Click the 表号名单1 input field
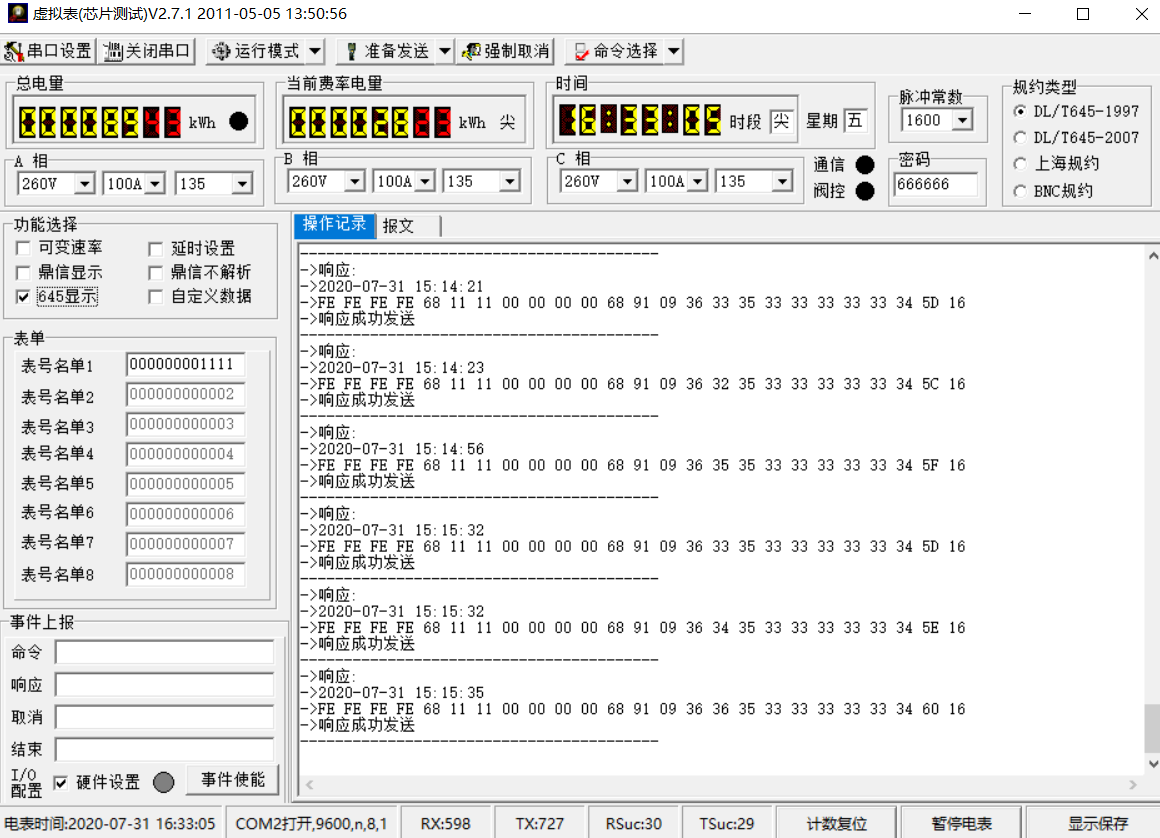 [x=184, y=363]
